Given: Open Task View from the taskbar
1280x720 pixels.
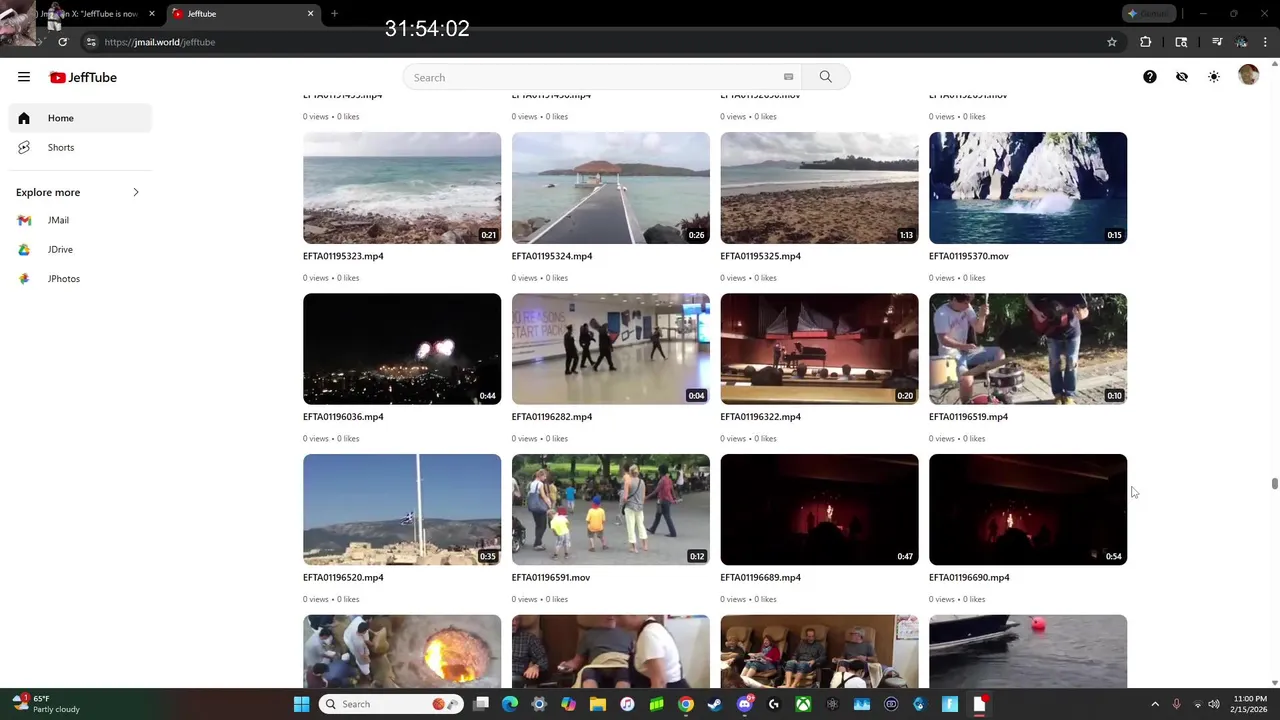Looking at the screenshot, I should pos(481,704).
